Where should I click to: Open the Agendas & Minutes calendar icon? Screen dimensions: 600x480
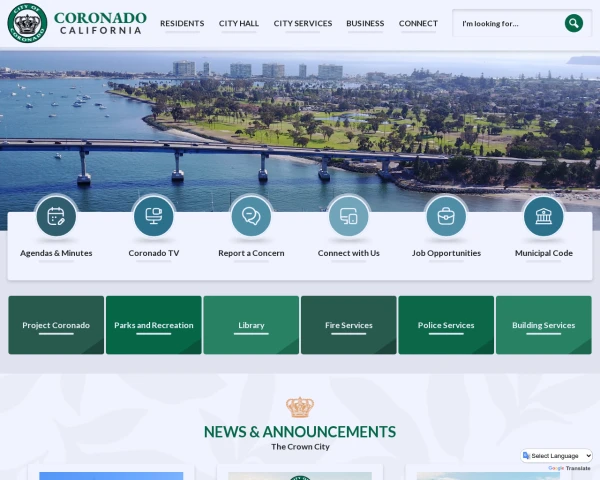coord(56,216)
